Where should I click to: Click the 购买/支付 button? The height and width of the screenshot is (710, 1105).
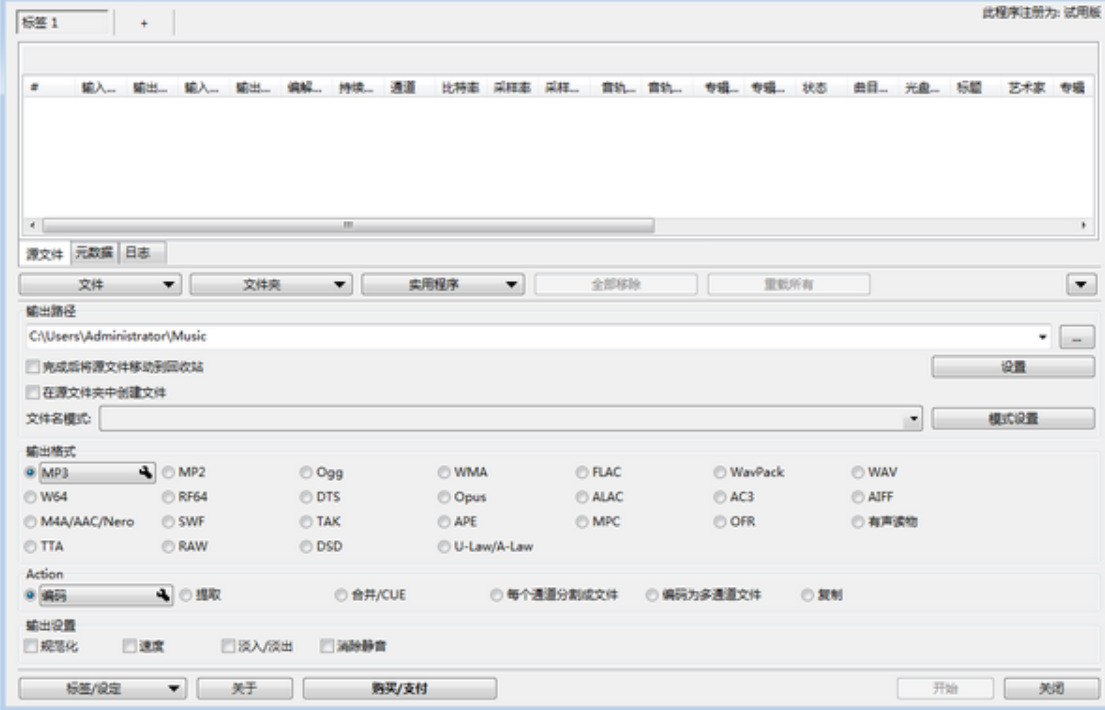point(400,688)
